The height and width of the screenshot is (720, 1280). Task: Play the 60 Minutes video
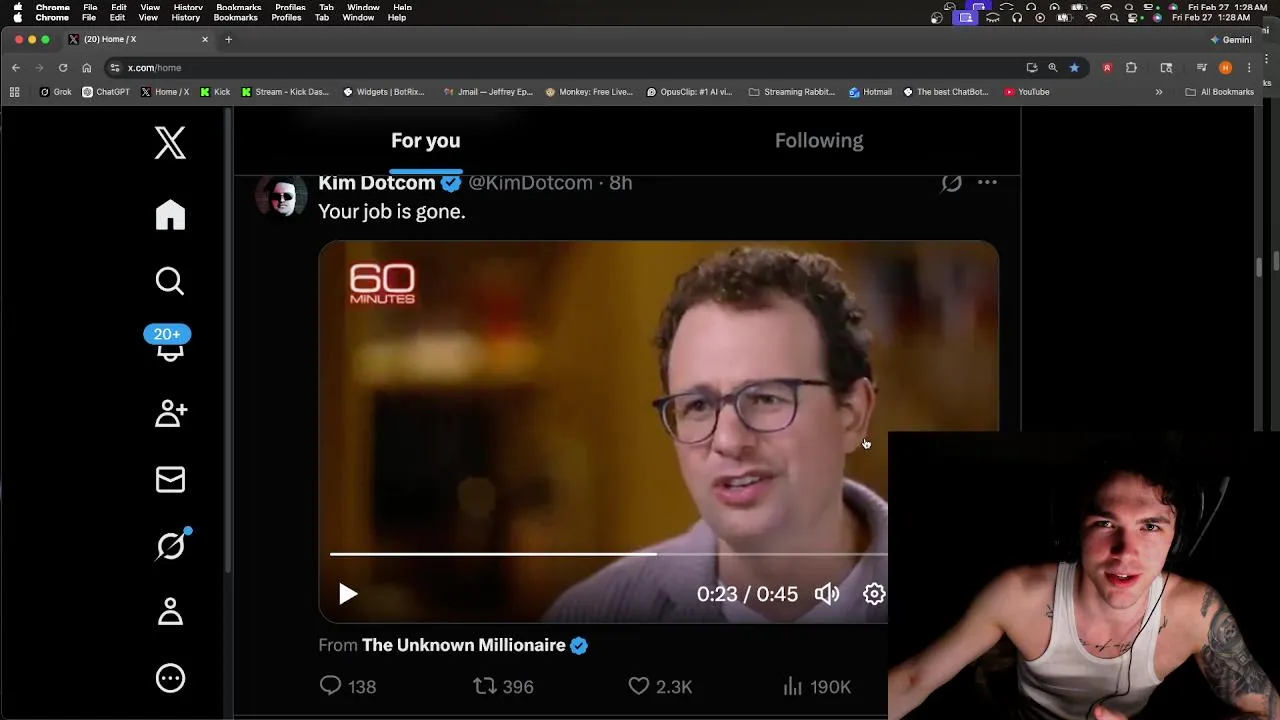(347, 594)
